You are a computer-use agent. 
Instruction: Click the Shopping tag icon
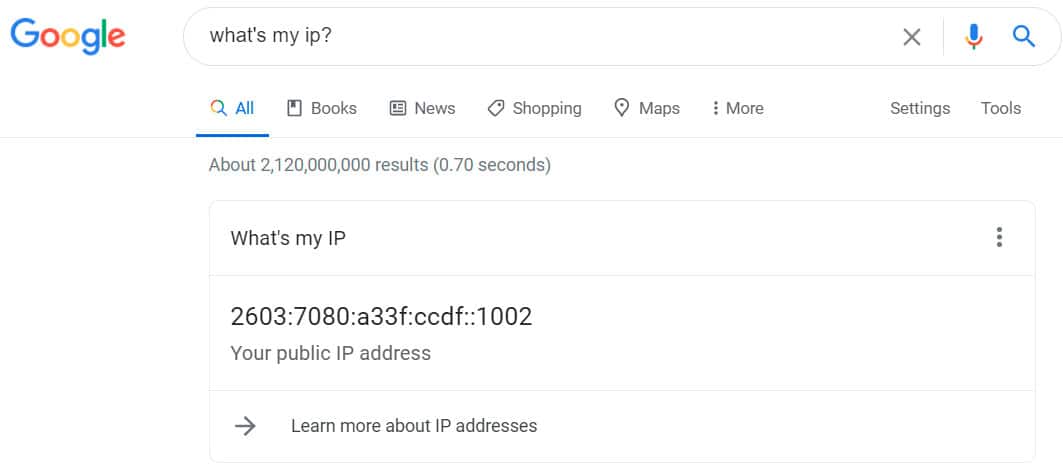pos(496,108)
